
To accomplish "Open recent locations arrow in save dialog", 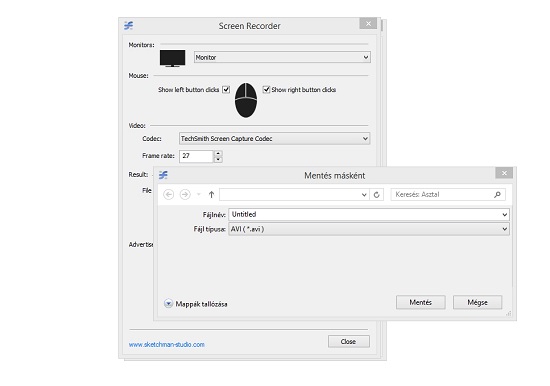I will point(199,194).
